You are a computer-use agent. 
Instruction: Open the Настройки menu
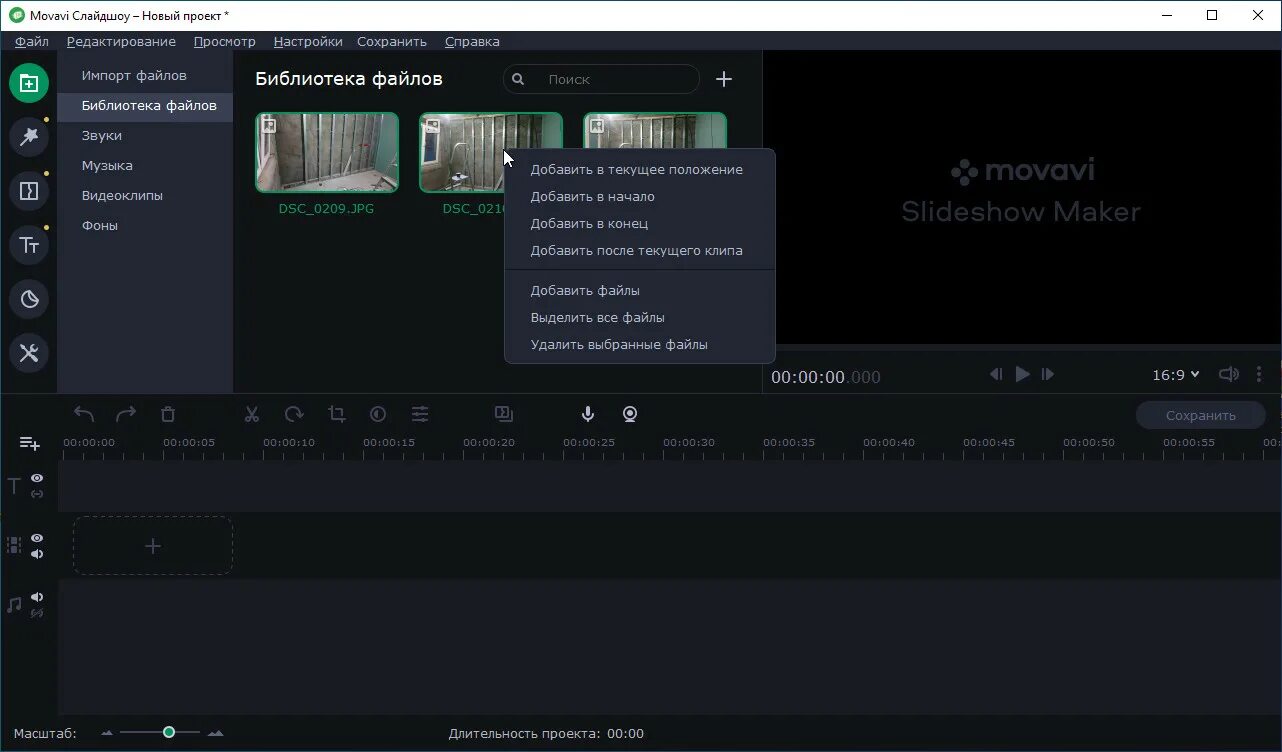308,41
